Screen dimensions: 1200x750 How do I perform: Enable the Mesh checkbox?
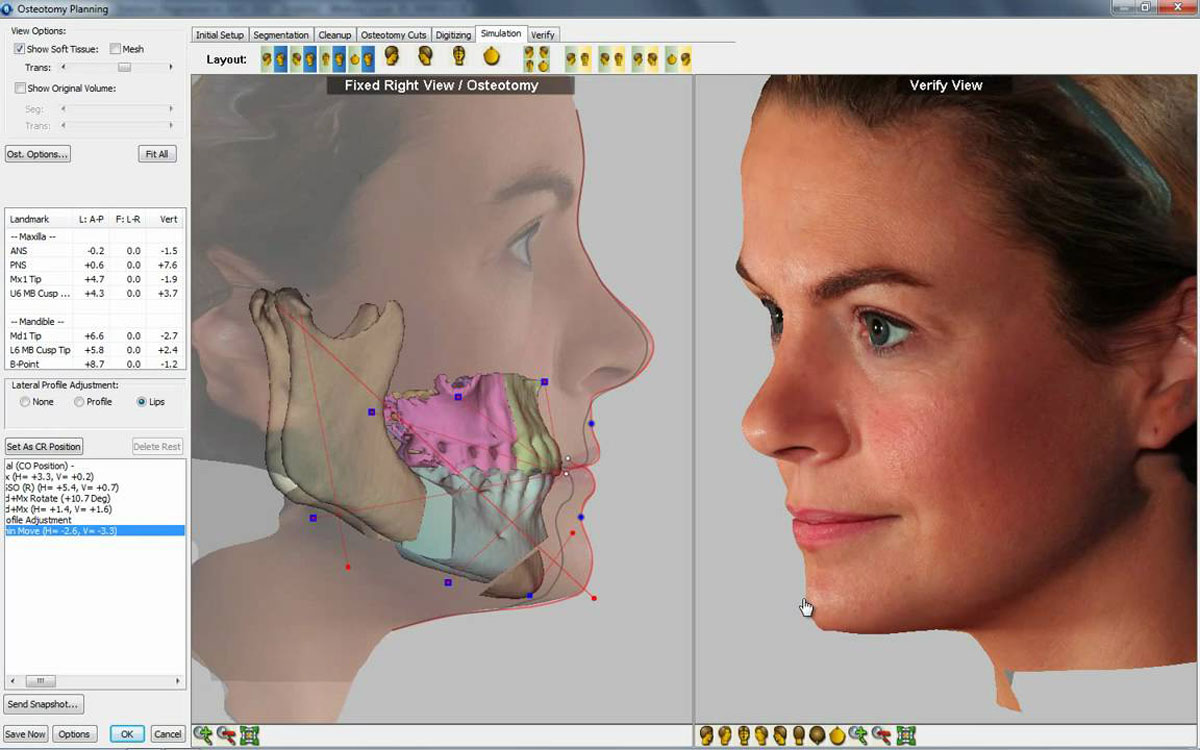[115, 48]
